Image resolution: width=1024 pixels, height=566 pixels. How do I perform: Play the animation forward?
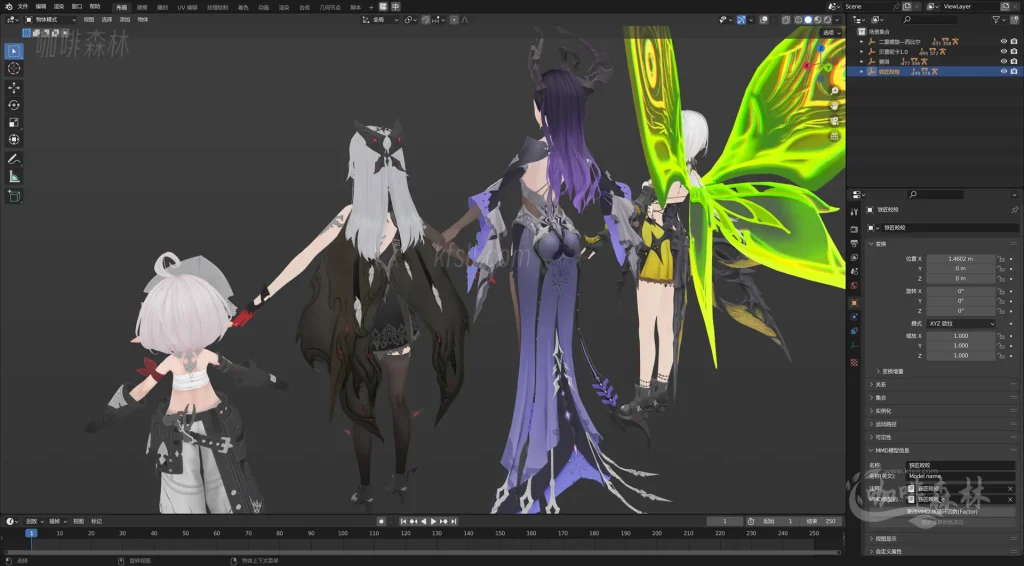(x=434, y=521)
